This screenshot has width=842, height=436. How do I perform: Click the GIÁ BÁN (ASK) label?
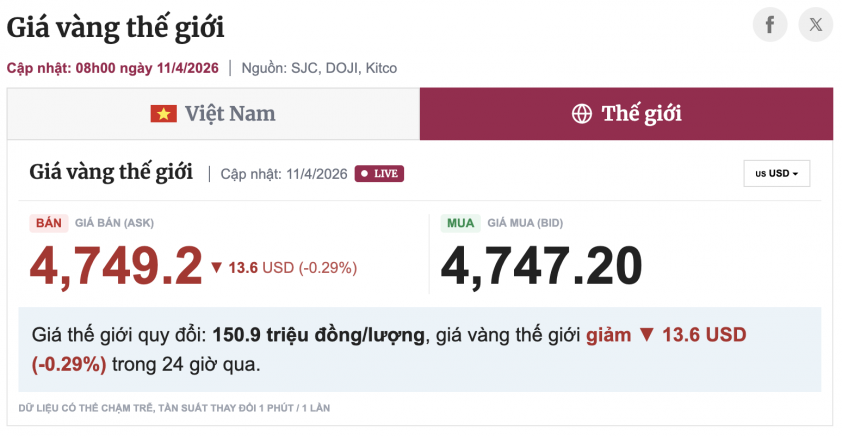pyautogui.click(x=114, y=223)
